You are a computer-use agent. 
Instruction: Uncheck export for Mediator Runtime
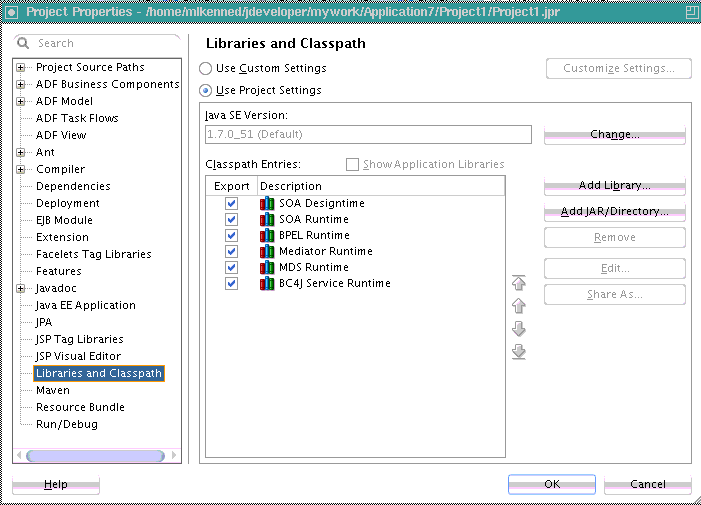click(x=231, y=252)
